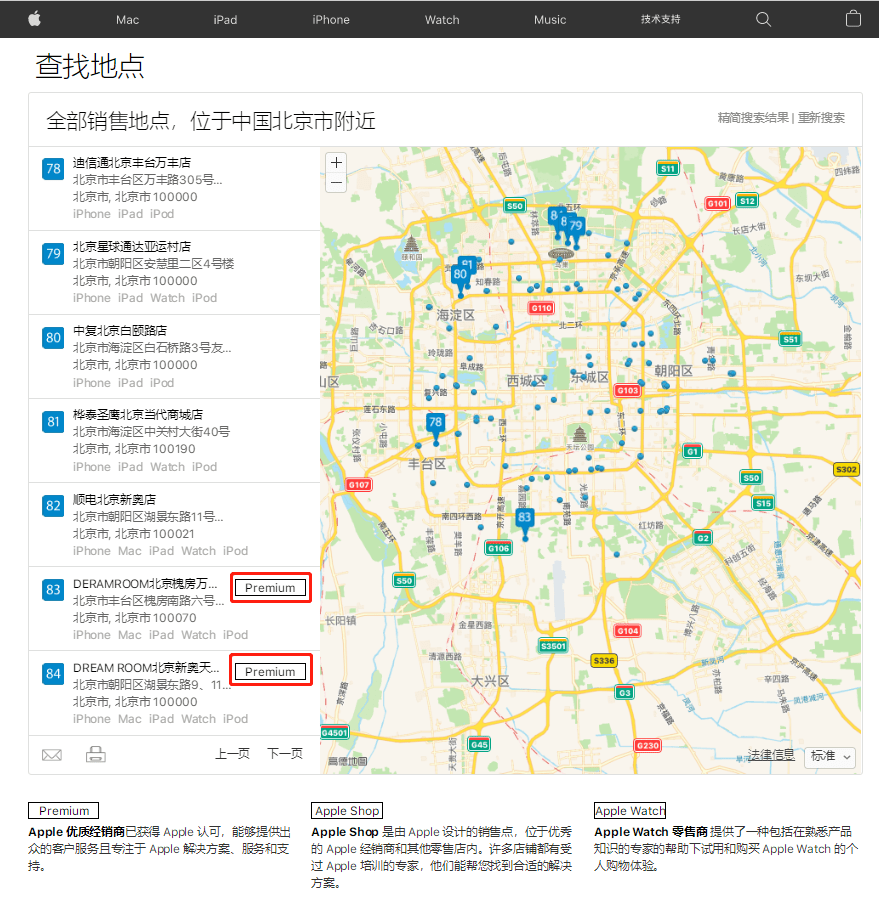The width and height of the screenshot is (879, 902).
Task: Select number 81 badge in list
Action: pos(53,422)
